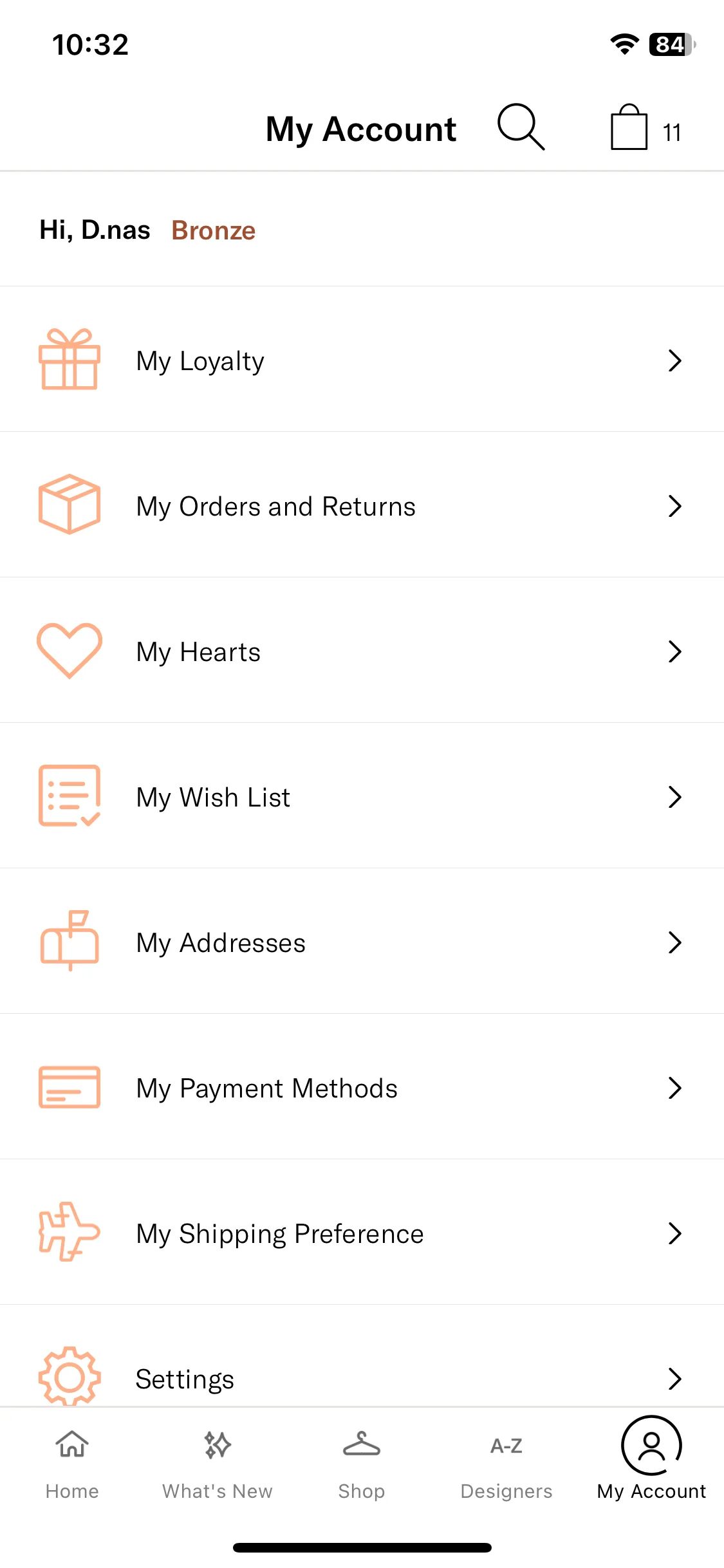Tap the box icon for Orders and Returns
This screenshot has height=1568, width=724.
(70, 505)
